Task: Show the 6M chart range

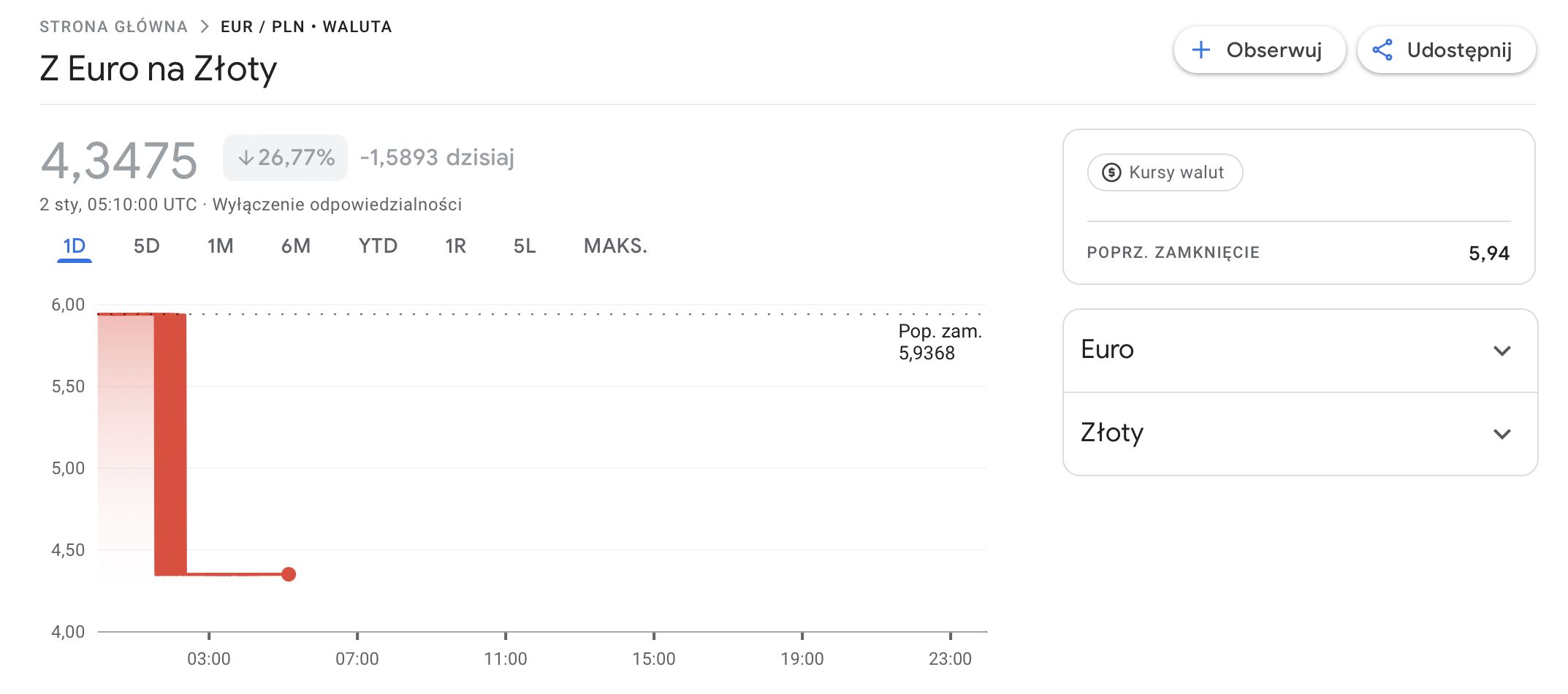Action: pyautogui.click(x=295, y=246)
